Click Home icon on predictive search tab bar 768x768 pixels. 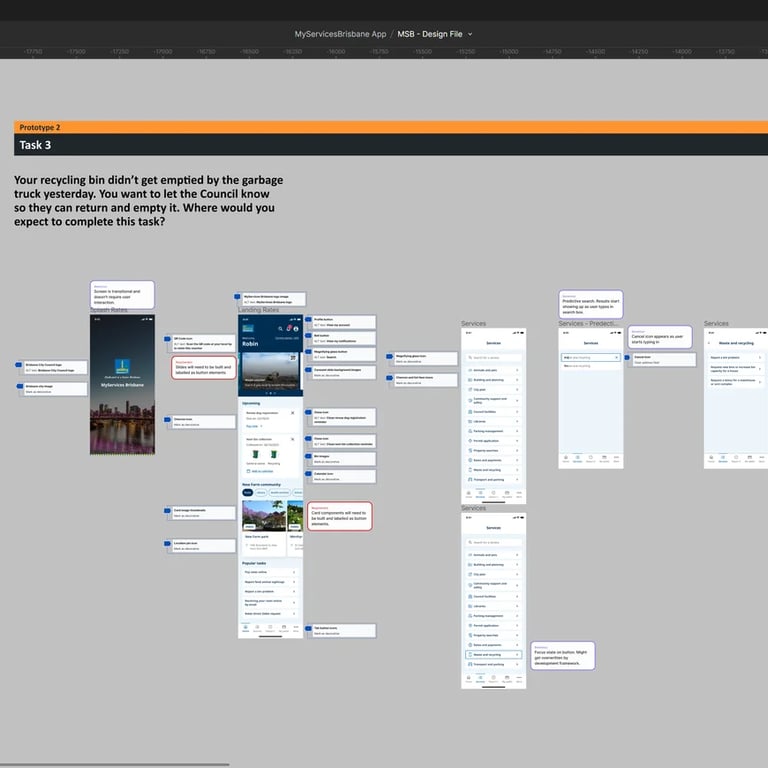click(x=566, y=458)
